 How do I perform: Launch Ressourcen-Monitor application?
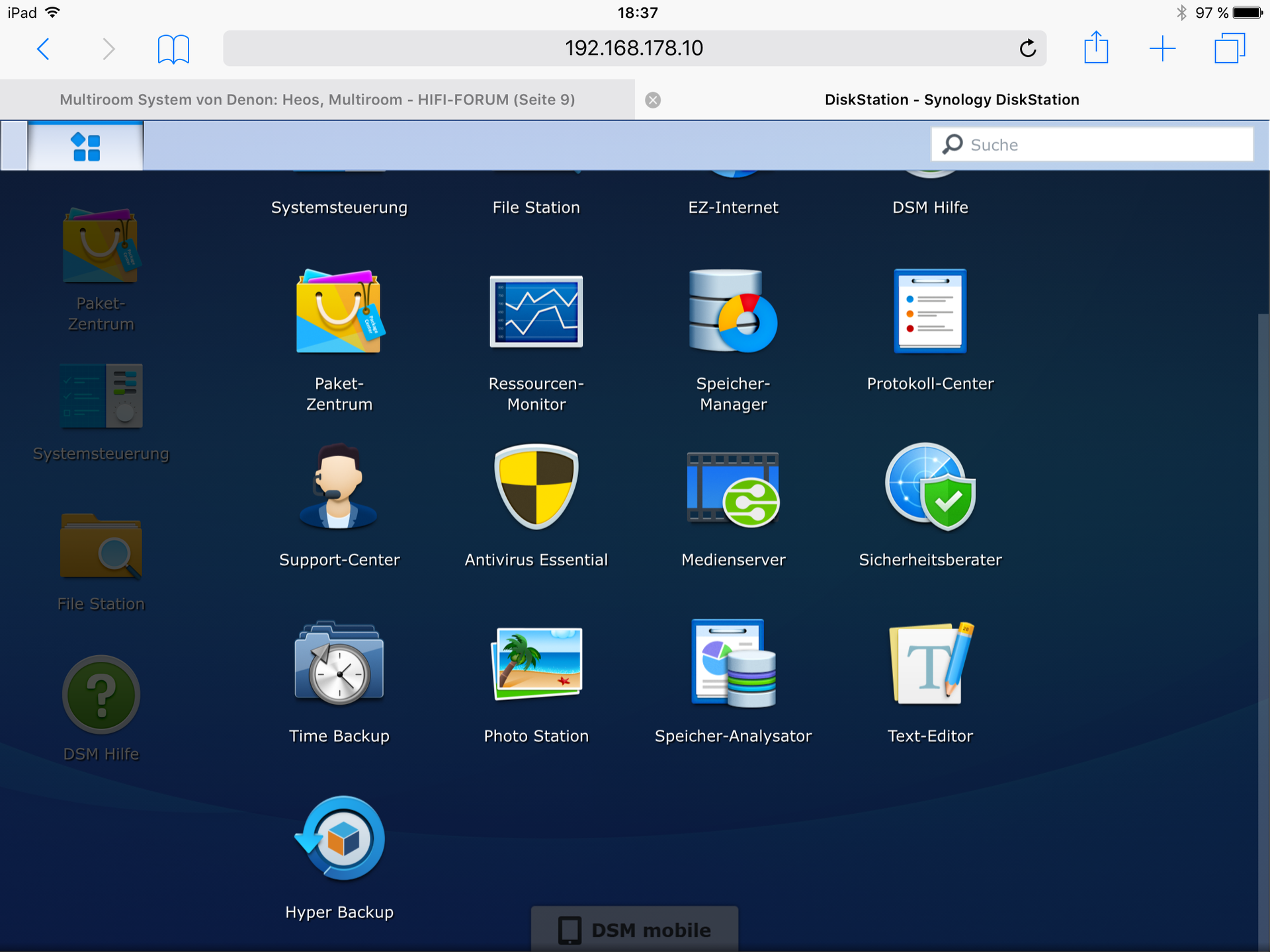(536, 312)
